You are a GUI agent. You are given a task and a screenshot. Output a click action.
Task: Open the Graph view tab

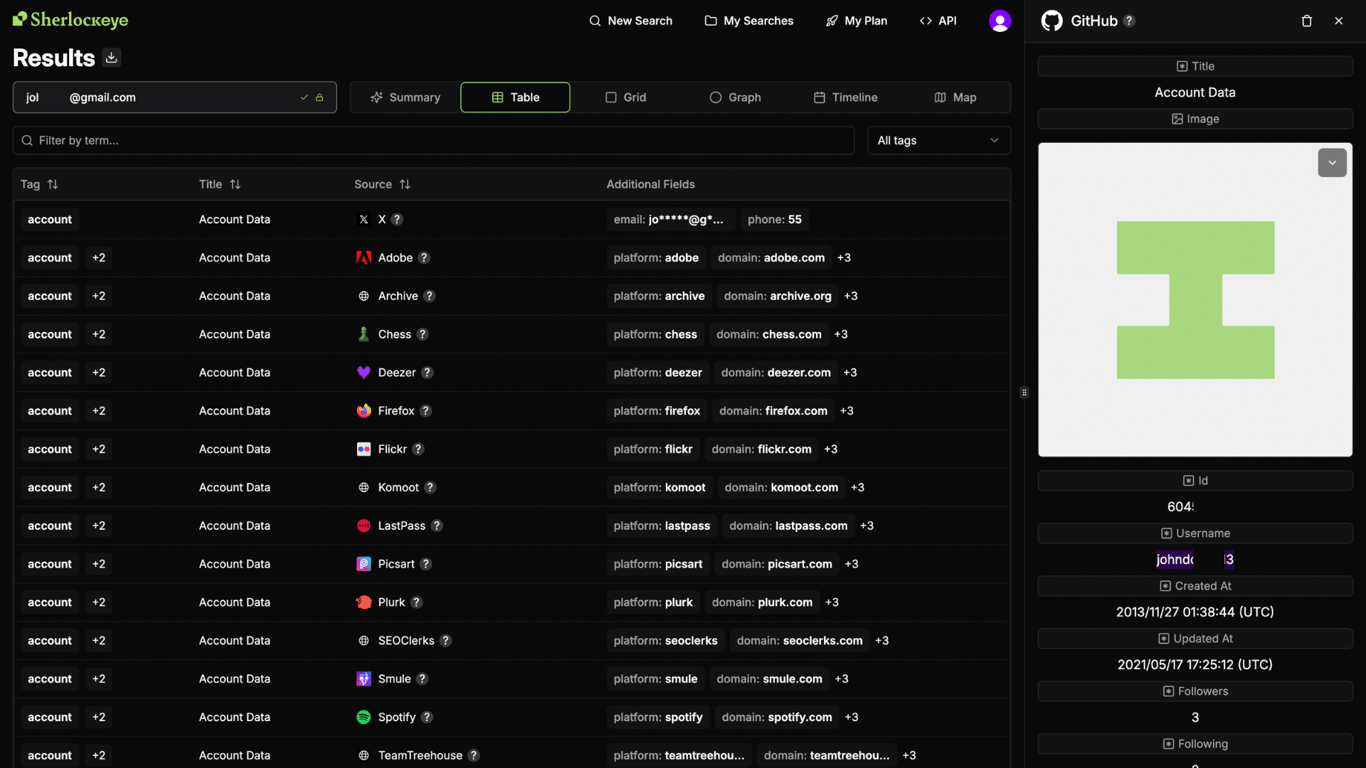[x=735, y=97]
